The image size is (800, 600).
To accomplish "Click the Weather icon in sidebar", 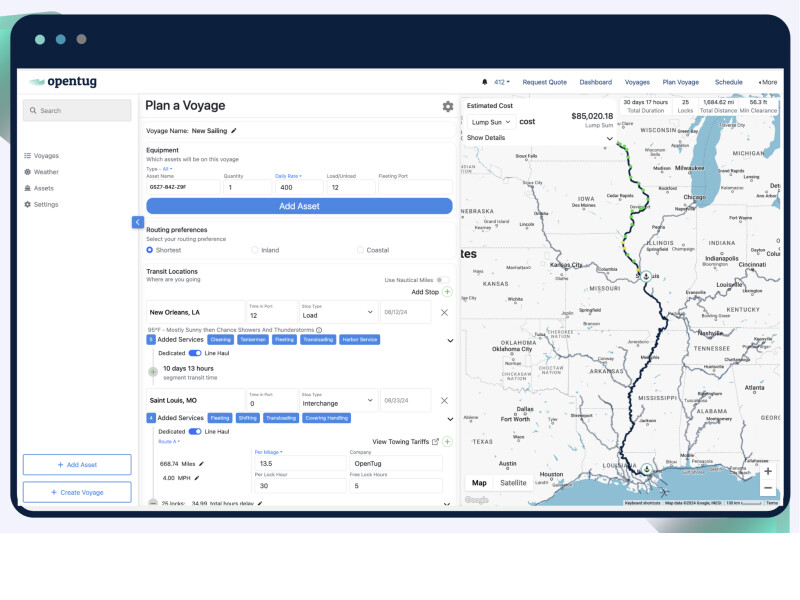I will pyautogui.click(x=28, y=172).
